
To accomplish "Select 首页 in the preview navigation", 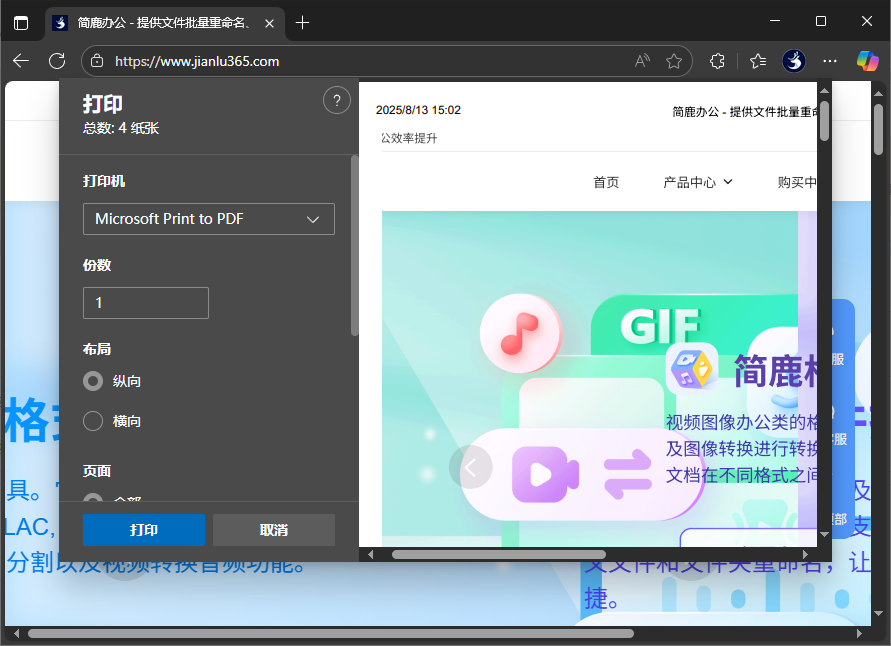I will coord(605,181).
